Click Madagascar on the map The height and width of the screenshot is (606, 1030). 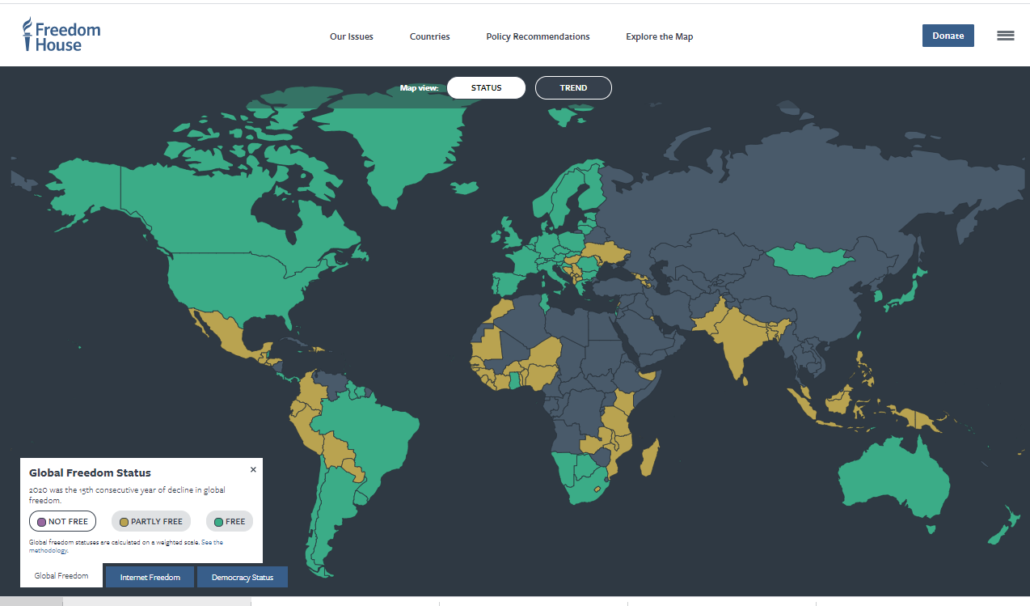[x=649, y=458]
